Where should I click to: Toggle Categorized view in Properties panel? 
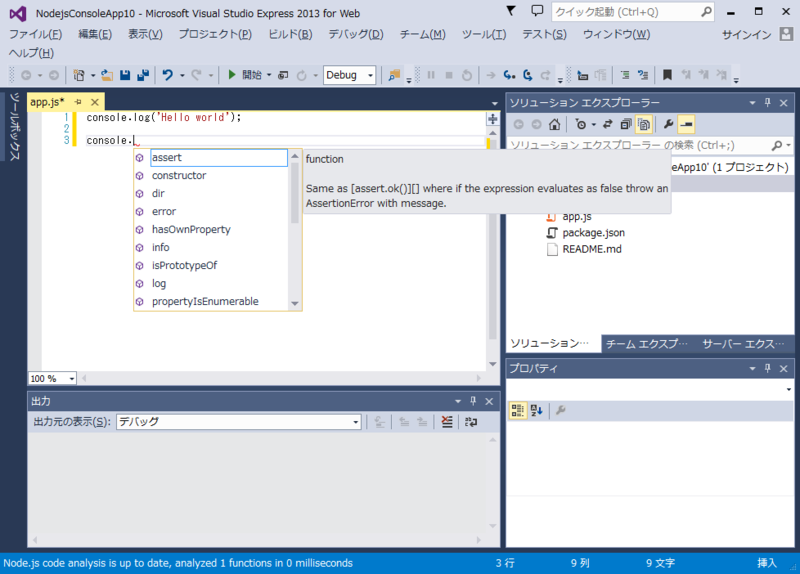coord(517,410)
